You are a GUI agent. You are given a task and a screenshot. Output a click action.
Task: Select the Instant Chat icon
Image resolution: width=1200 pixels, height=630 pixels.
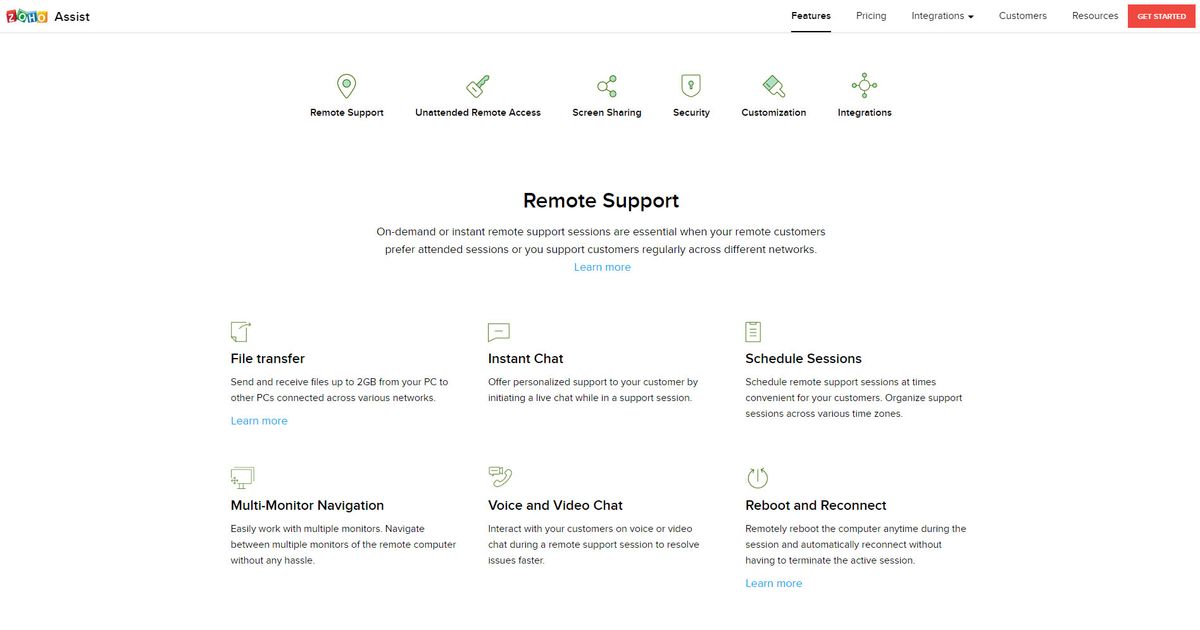coord(498,330)
